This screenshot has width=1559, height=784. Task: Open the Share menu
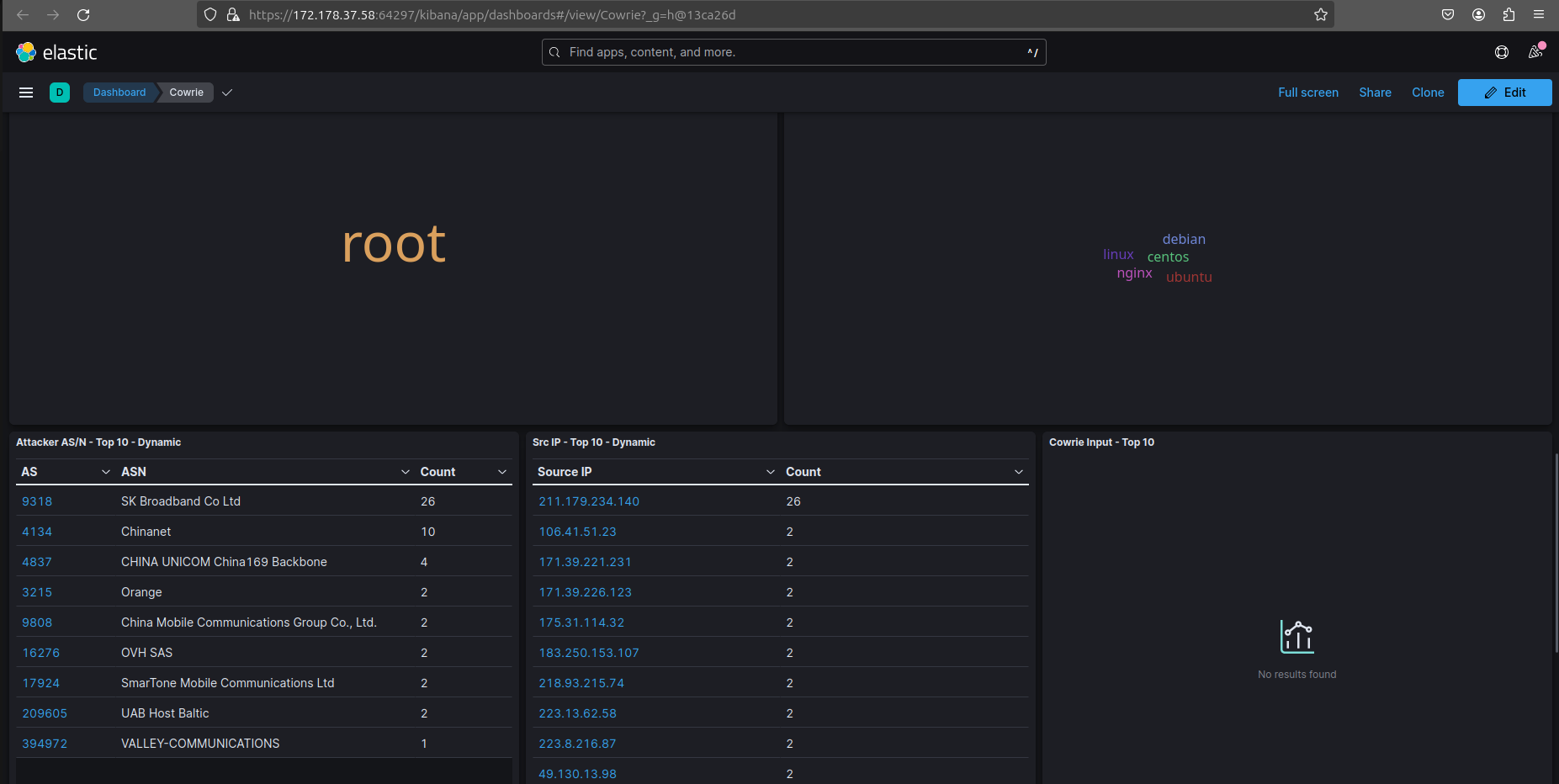pyautogui.click(x=1375, y=93)
